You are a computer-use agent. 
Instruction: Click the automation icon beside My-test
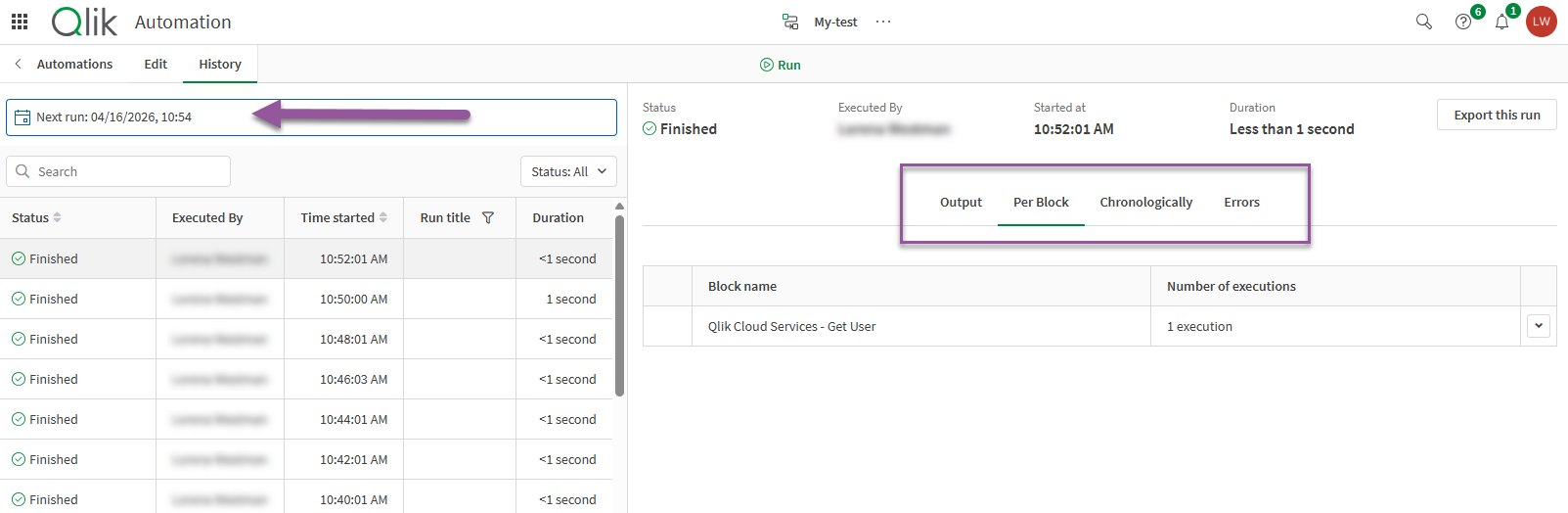(x=790, y=22)
